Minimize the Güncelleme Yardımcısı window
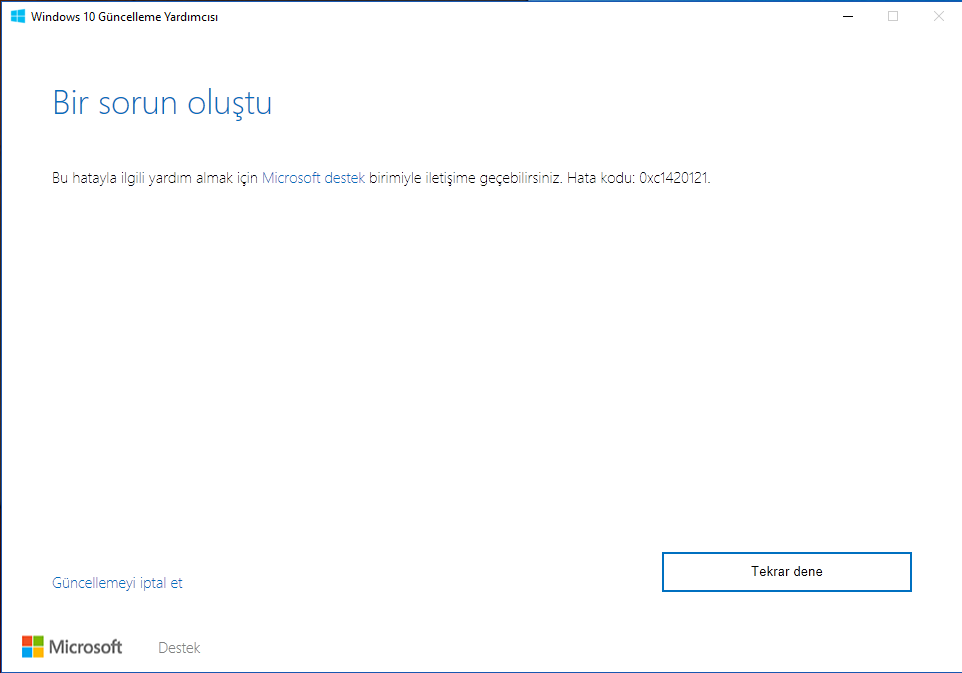This screenshot has height=673, width=962. point(848,17)
